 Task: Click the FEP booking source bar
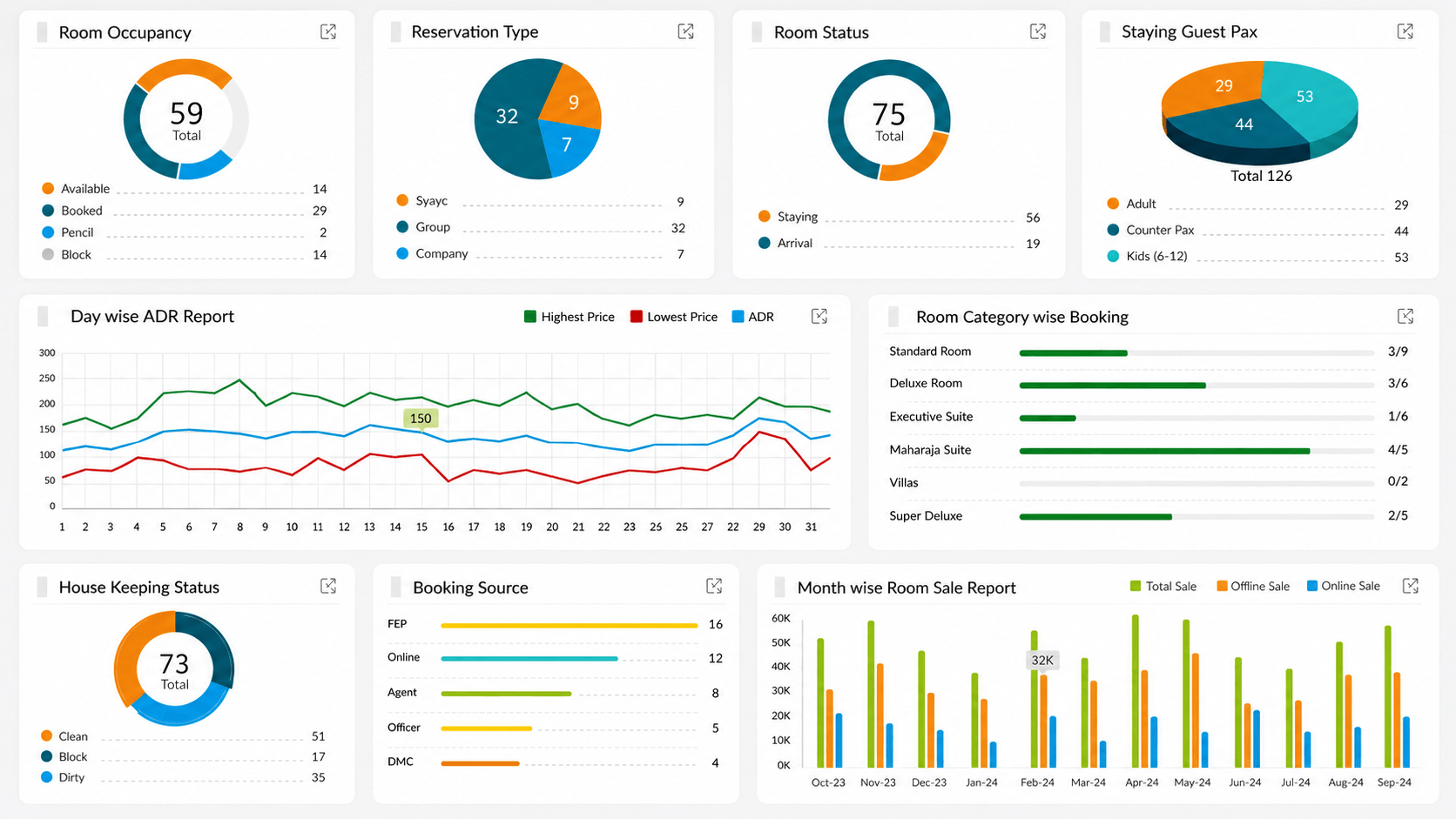pyautogui.click(x=570, y=625)
